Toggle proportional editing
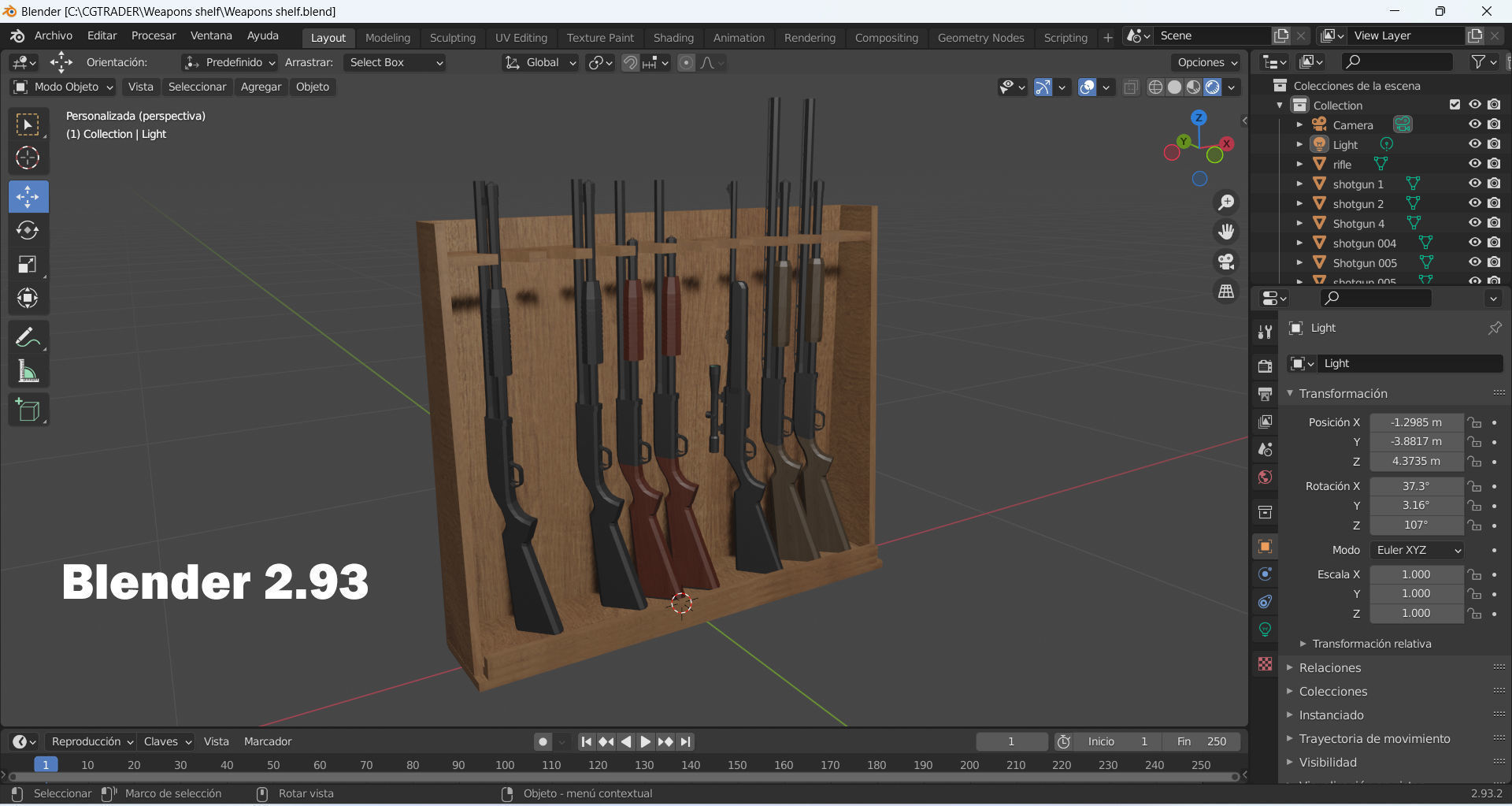Screen dimensions: 1512x806 686,63
